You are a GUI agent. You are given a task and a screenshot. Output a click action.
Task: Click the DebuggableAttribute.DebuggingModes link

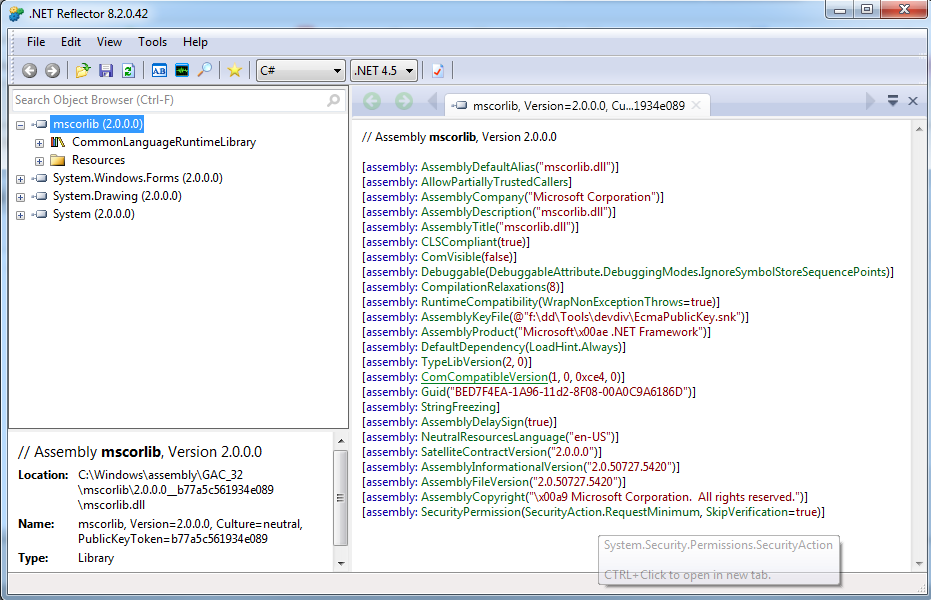[x=595, y=272]
